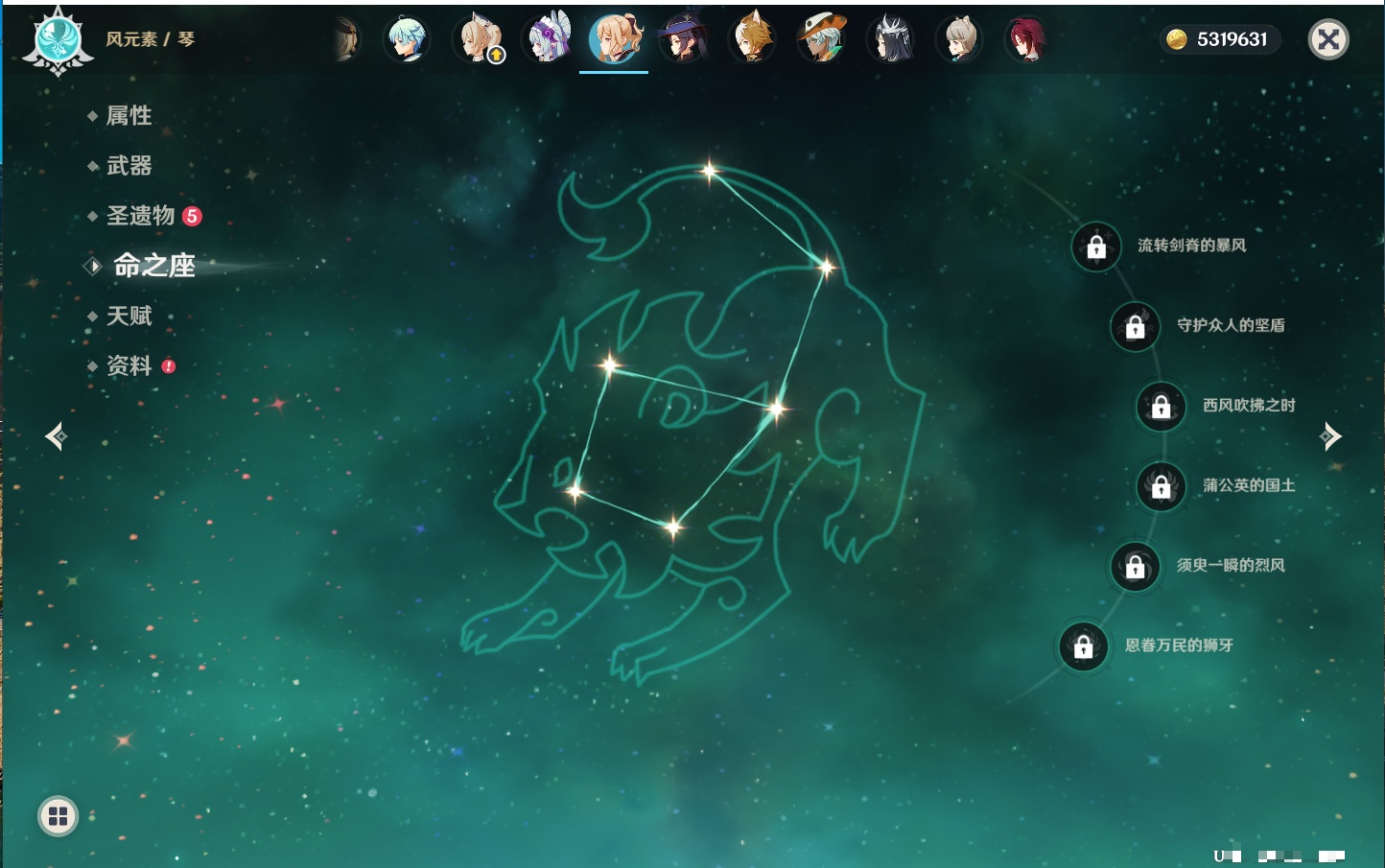
Task: Select the grey-haired avatar with animal ears
Action: pyautogui.click(x=959, y=39)
